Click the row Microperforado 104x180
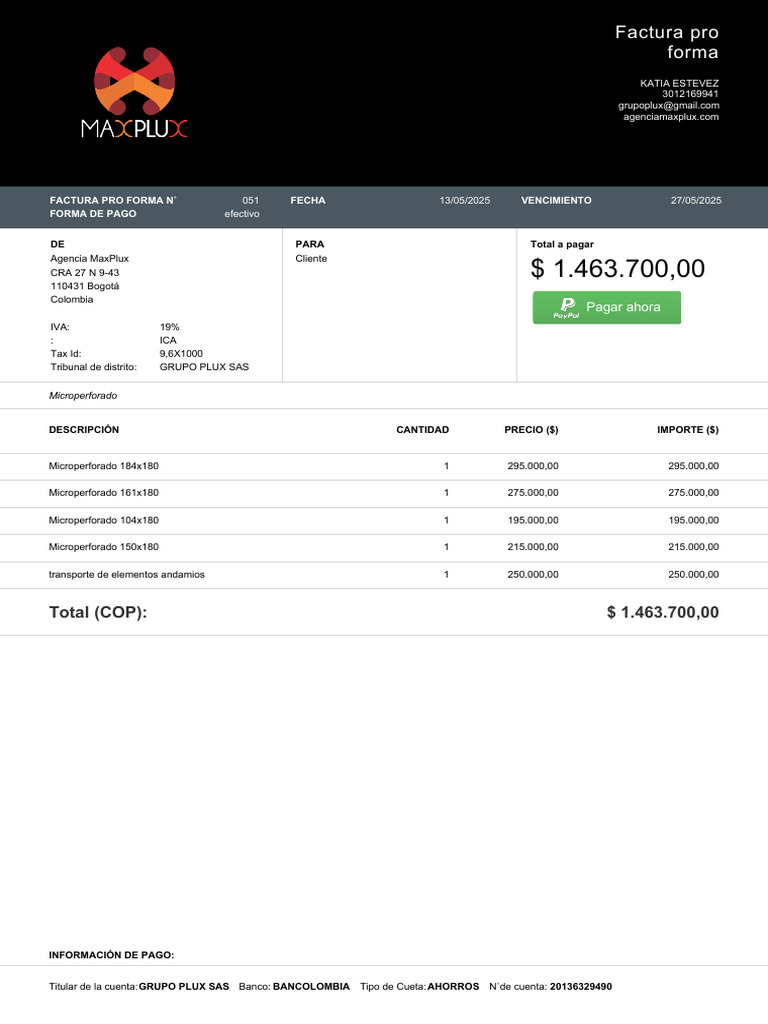Screen dimensions: 768x1024 tap(384, 520)
